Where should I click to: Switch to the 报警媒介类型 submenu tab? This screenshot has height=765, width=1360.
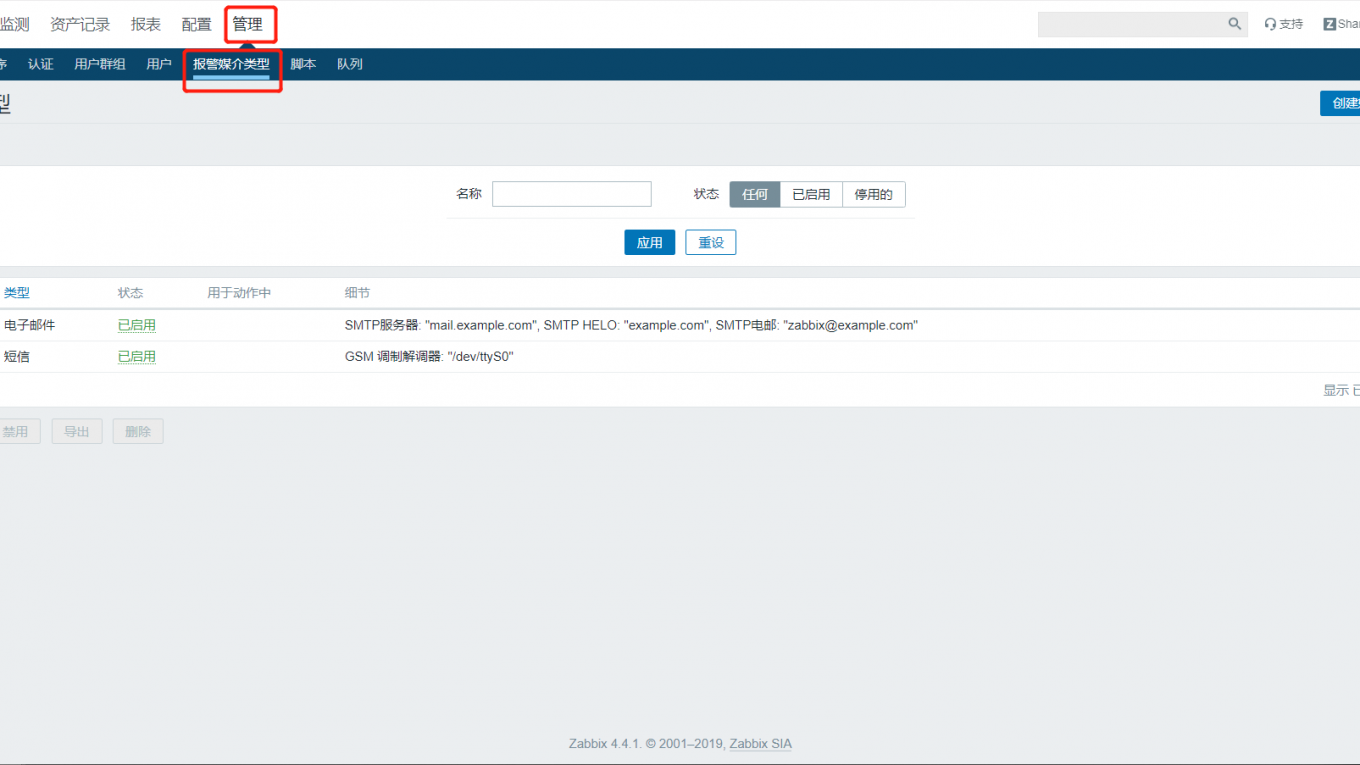pos(231,64)
